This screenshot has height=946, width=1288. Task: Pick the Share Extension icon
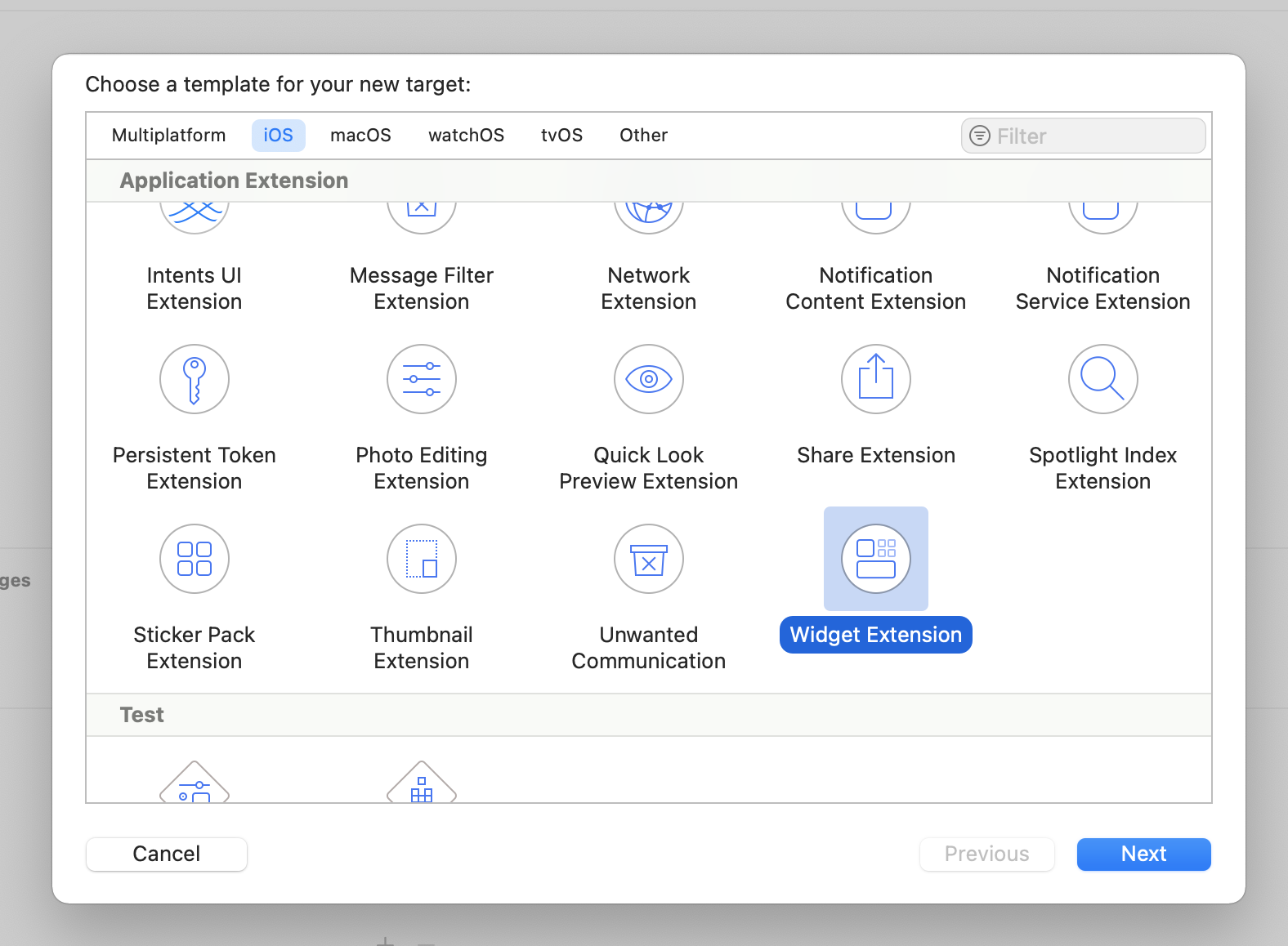tap(876, 379)
